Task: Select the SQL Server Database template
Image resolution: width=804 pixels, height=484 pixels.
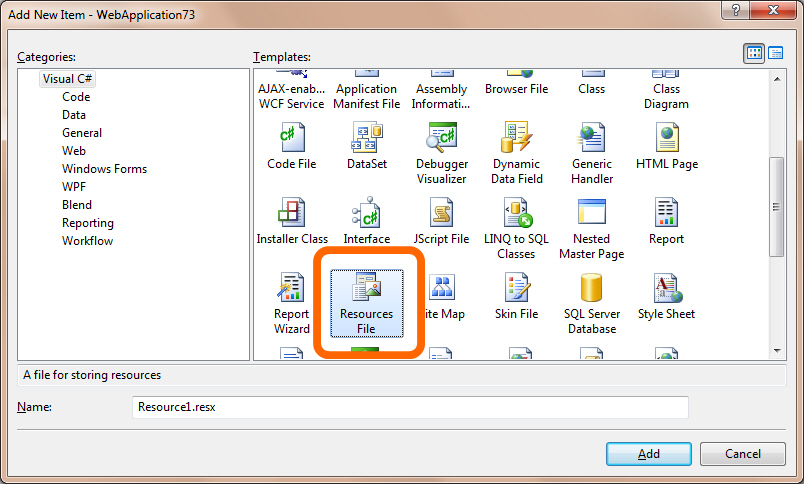Action: click(x=592, y=304)
